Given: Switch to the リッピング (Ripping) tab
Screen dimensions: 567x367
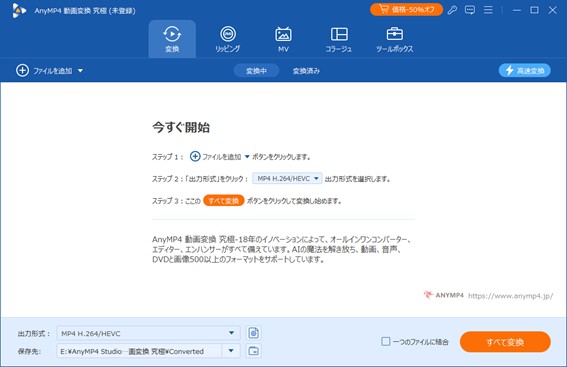Looking at the screenshot, I should (x=228, y=39).
